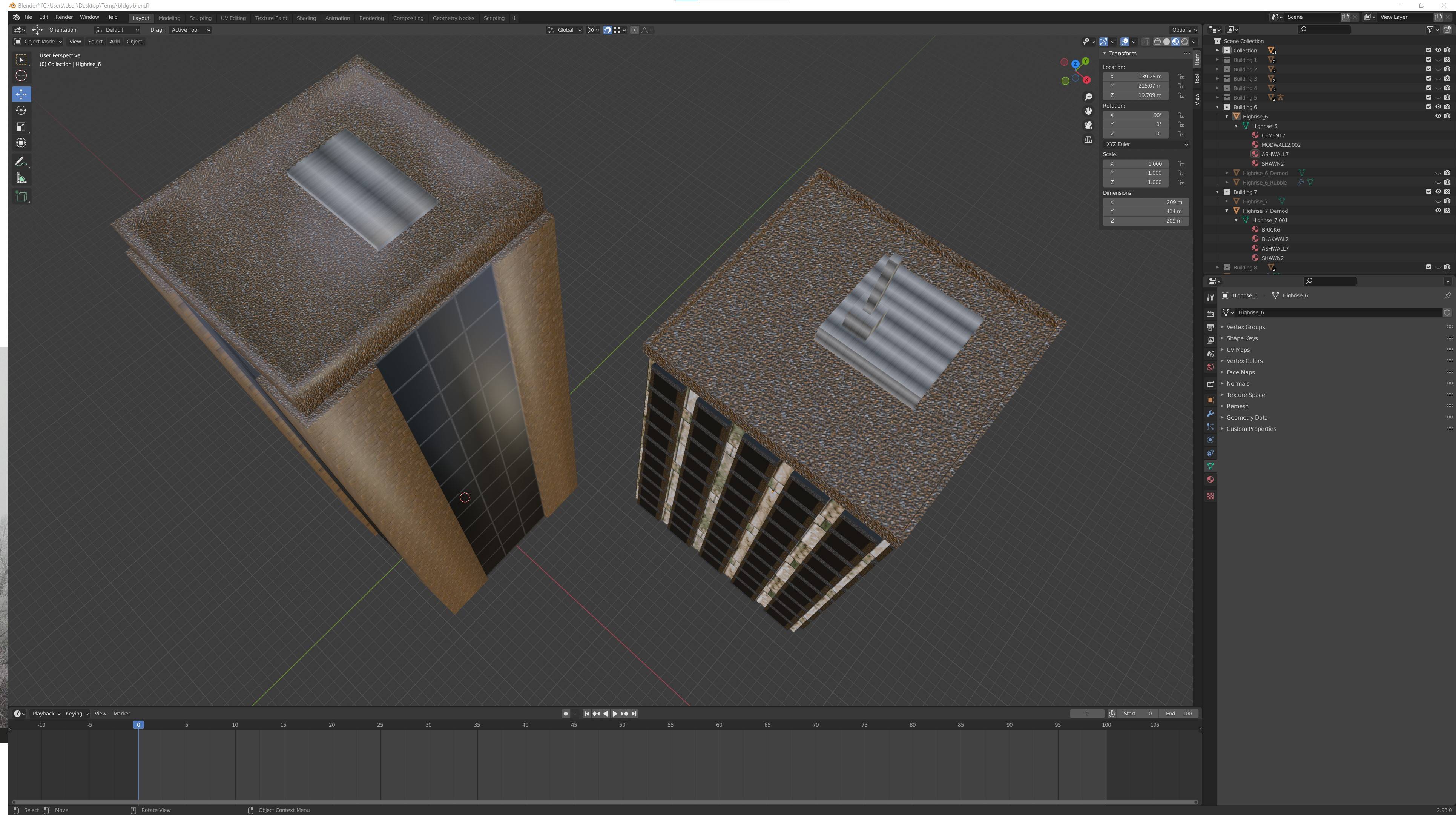1456x815 pixels.
Task: Open the File menu
Action: click(28, 17)
